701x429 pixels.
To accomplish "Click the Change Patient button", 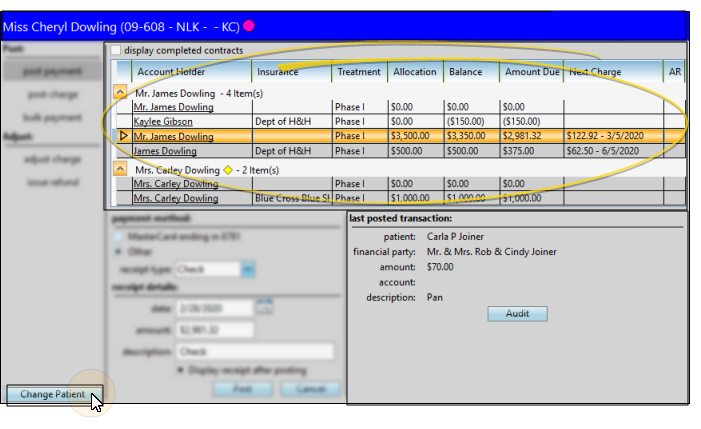I will [x=52, y=394].
